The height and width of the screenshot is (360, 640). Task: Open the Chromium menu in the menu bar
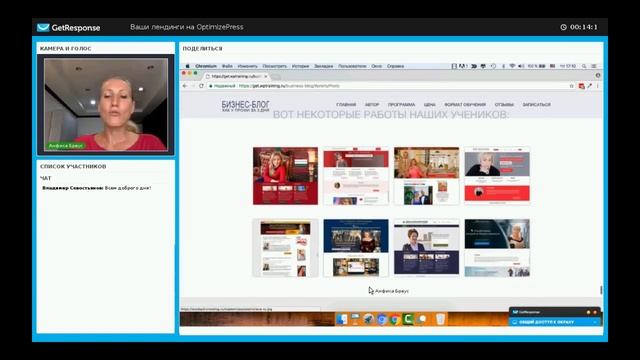tap(206, 66)
